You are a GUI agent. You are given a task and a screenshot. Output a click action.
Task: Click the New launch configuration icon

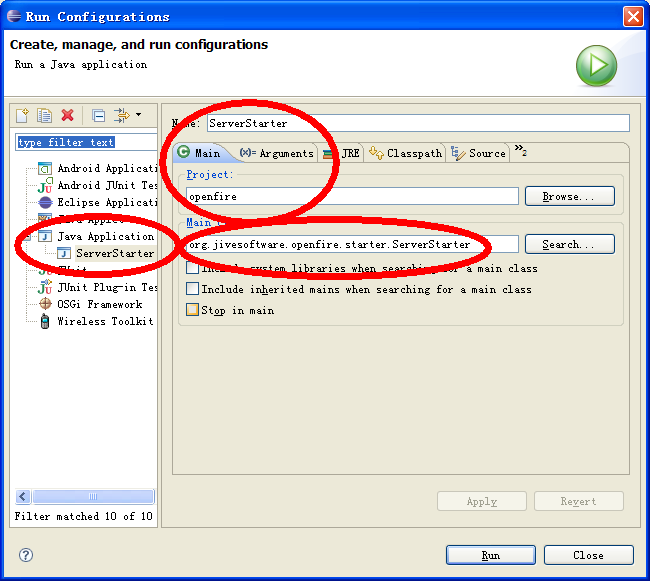(22, 115)
